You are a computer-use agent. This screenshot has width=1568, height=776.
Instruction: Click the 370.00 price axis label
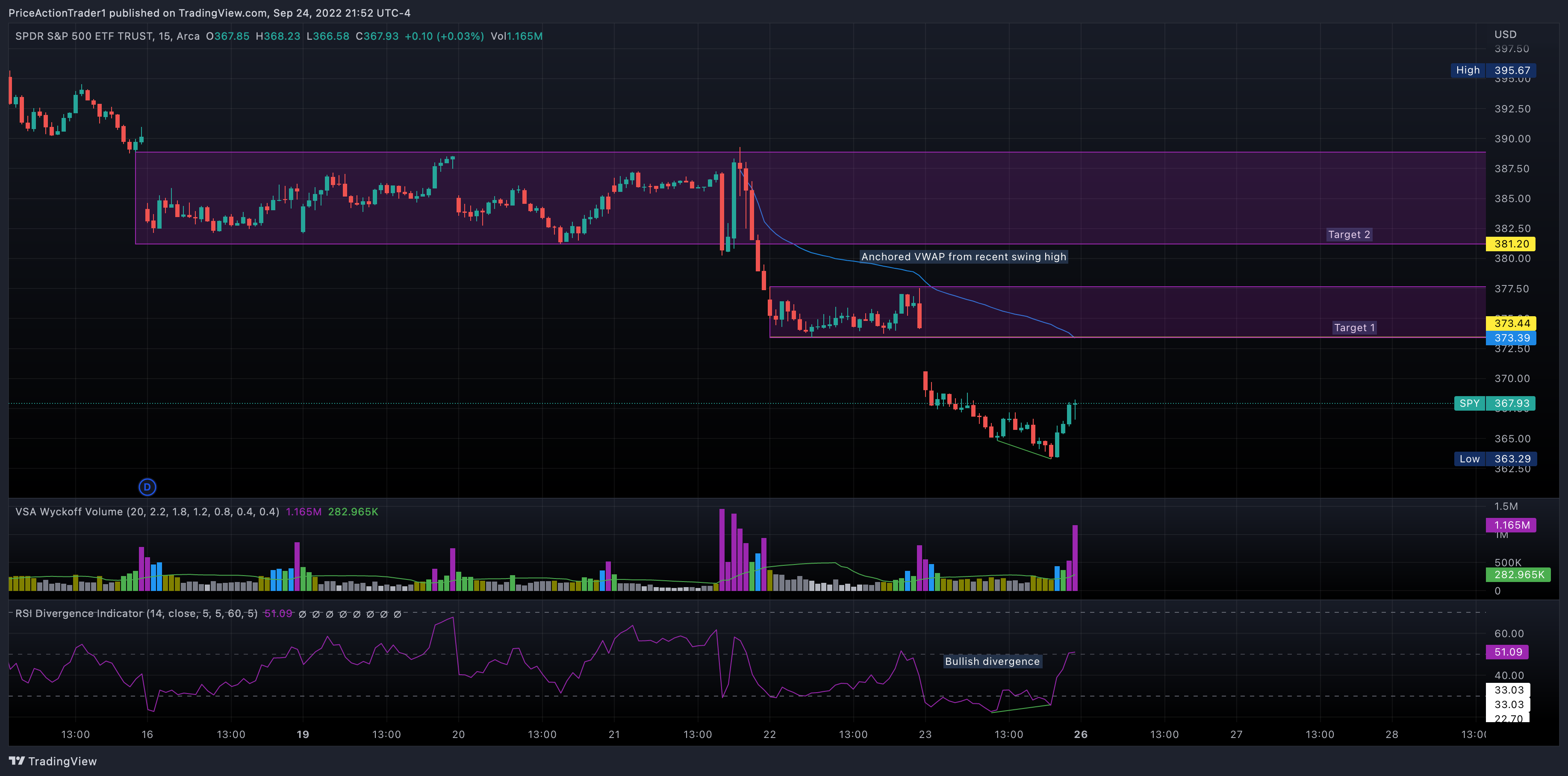tap(1512, 379)
